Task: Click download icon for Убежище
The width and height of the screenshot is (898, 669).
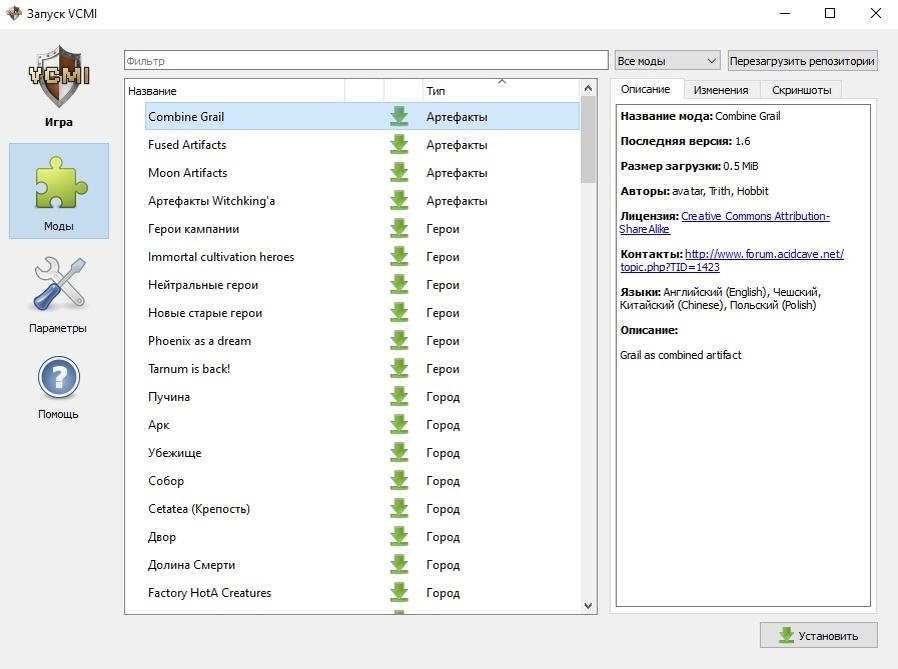Action: 399,452
